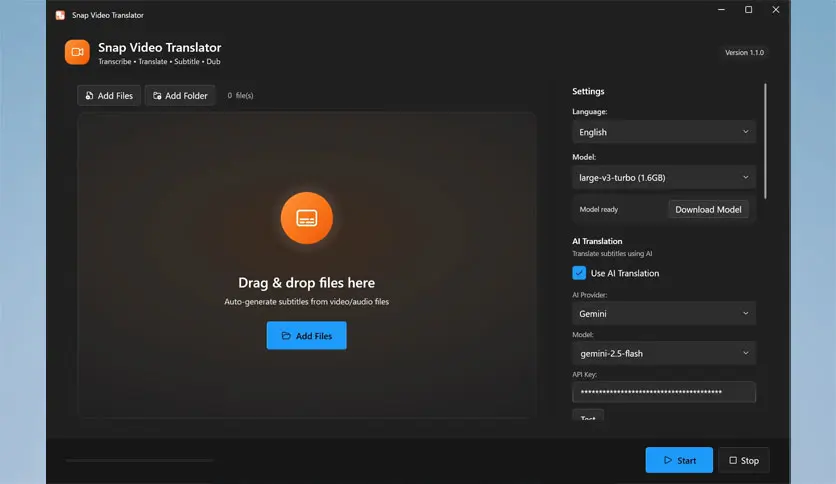The height and width of the screenshot is (484, 836).
Task: Open the large-v3-turbo model dropdown
Action: 664,178
